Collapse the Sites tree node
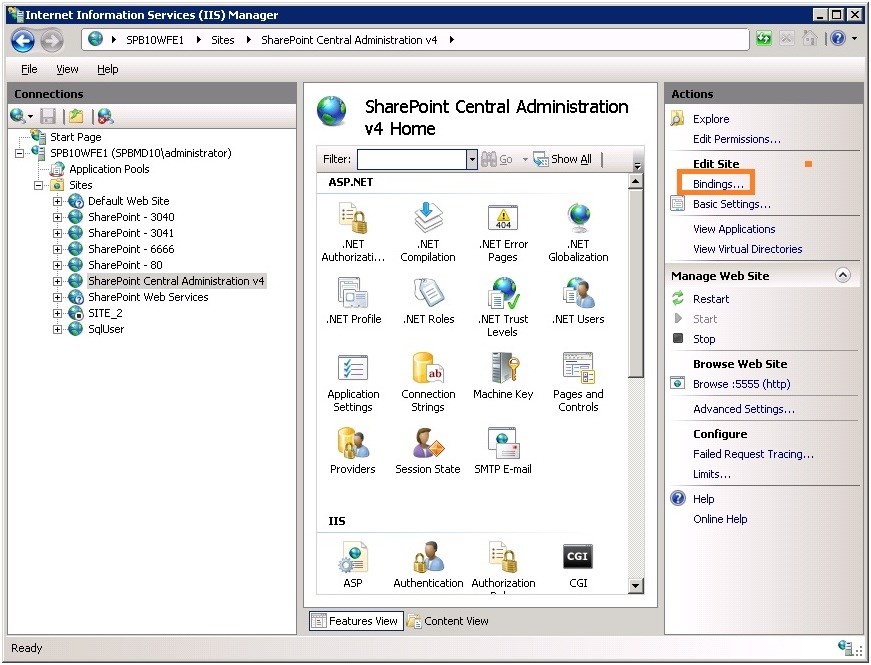The width and height of the screenshot is (871, 665). pos(38,186)
